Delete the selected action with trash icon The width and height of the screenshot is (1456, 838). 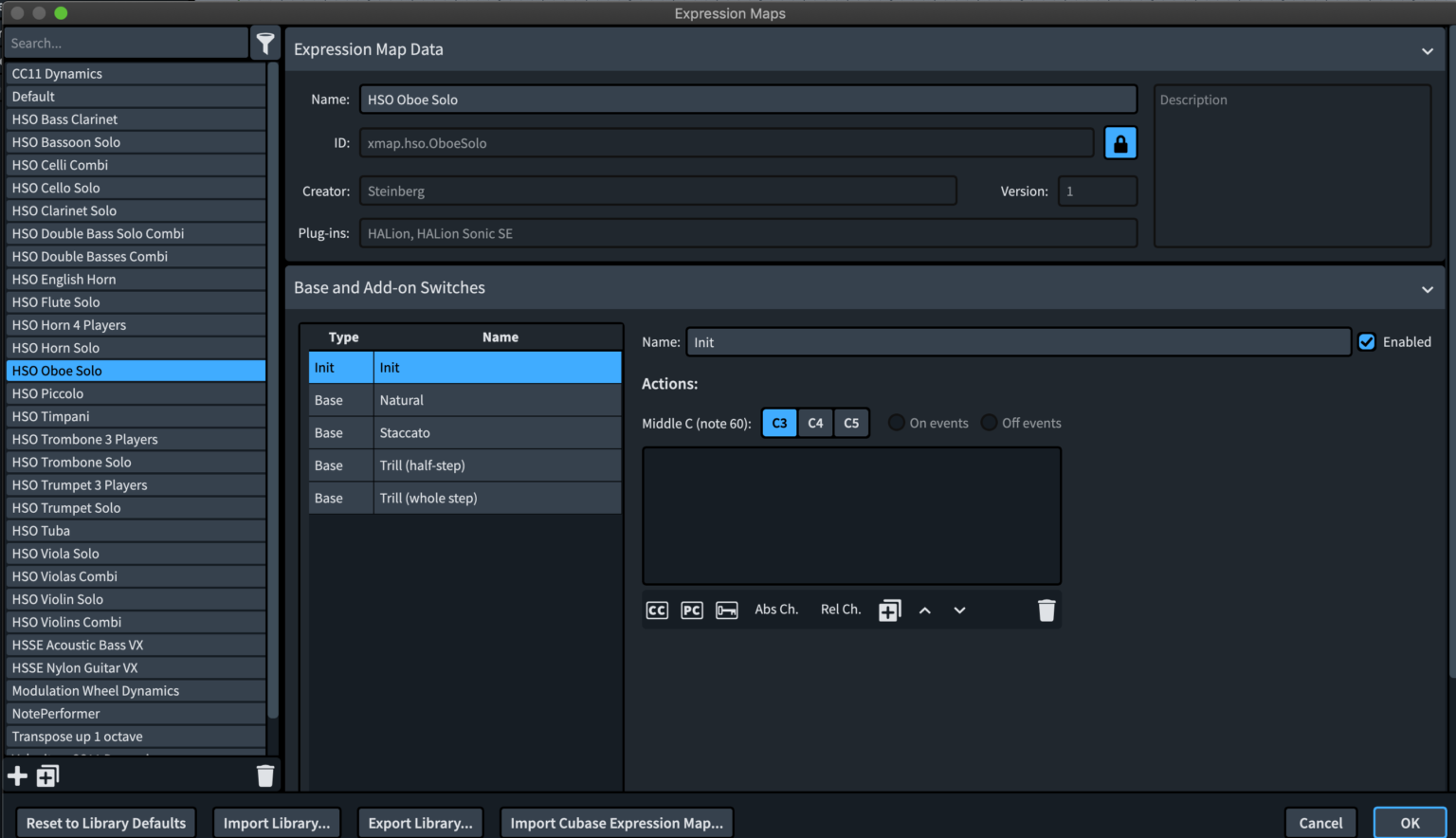pyautogui.click(x=1046, y=610)
